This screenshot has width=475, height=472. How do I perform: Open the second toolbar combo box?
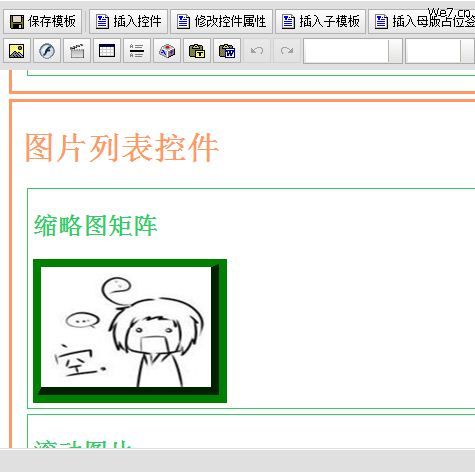pyautogui.click(x=440, y=51)
